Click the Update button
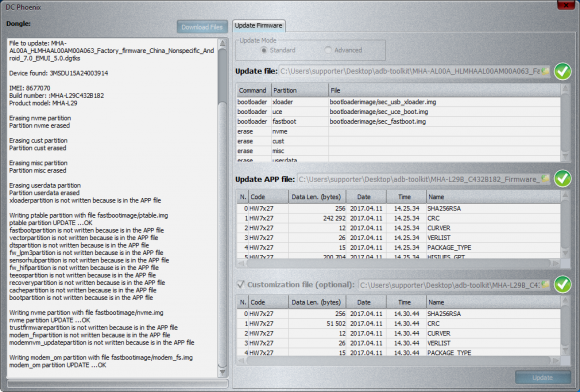Image resolution: width=580 pixels, height=392 pixels. click(543, 378)
